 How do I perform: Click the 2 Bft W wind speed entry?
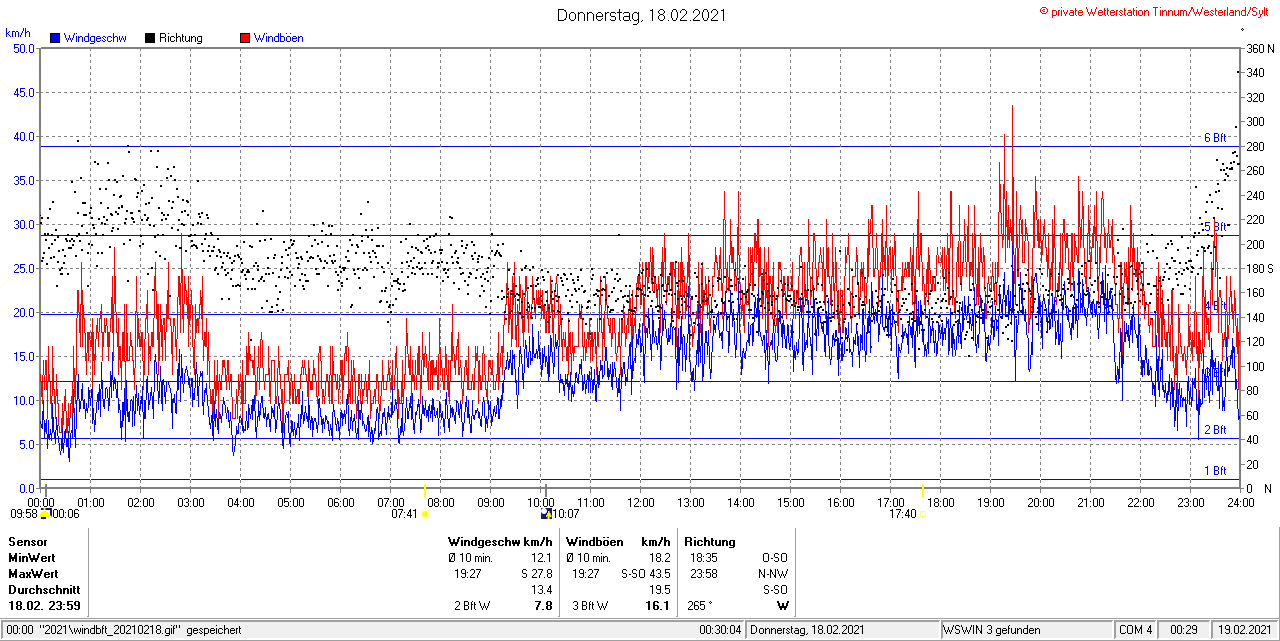(x=472, y=606)
